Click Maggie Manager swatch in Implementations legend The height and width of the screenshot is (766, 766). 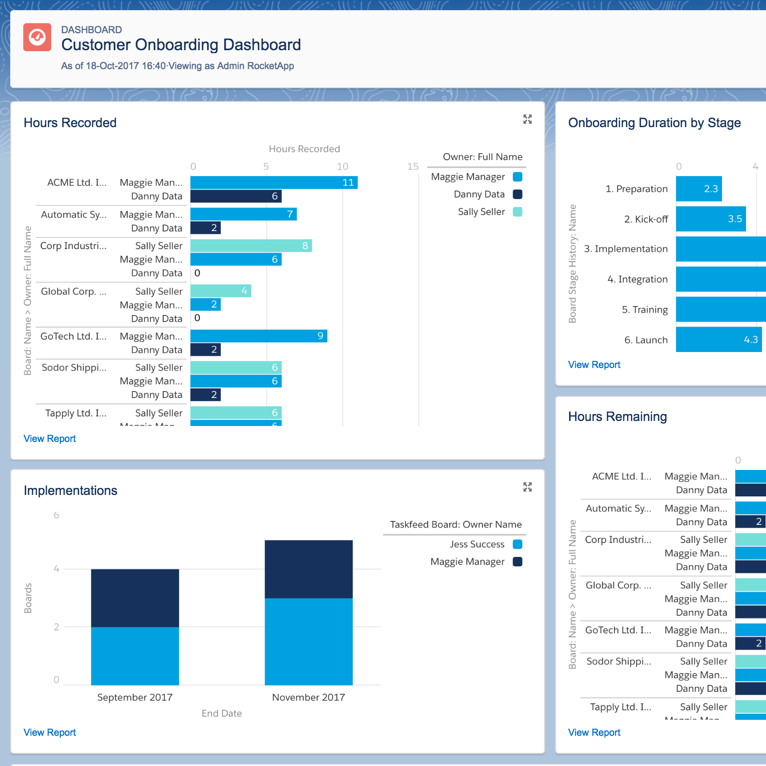pos(517,562)
